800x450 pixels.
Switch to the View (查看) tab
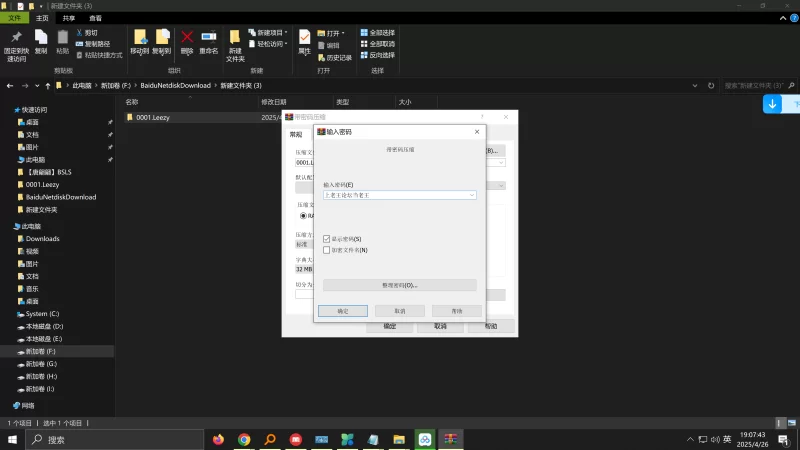(x=95, y=18)
